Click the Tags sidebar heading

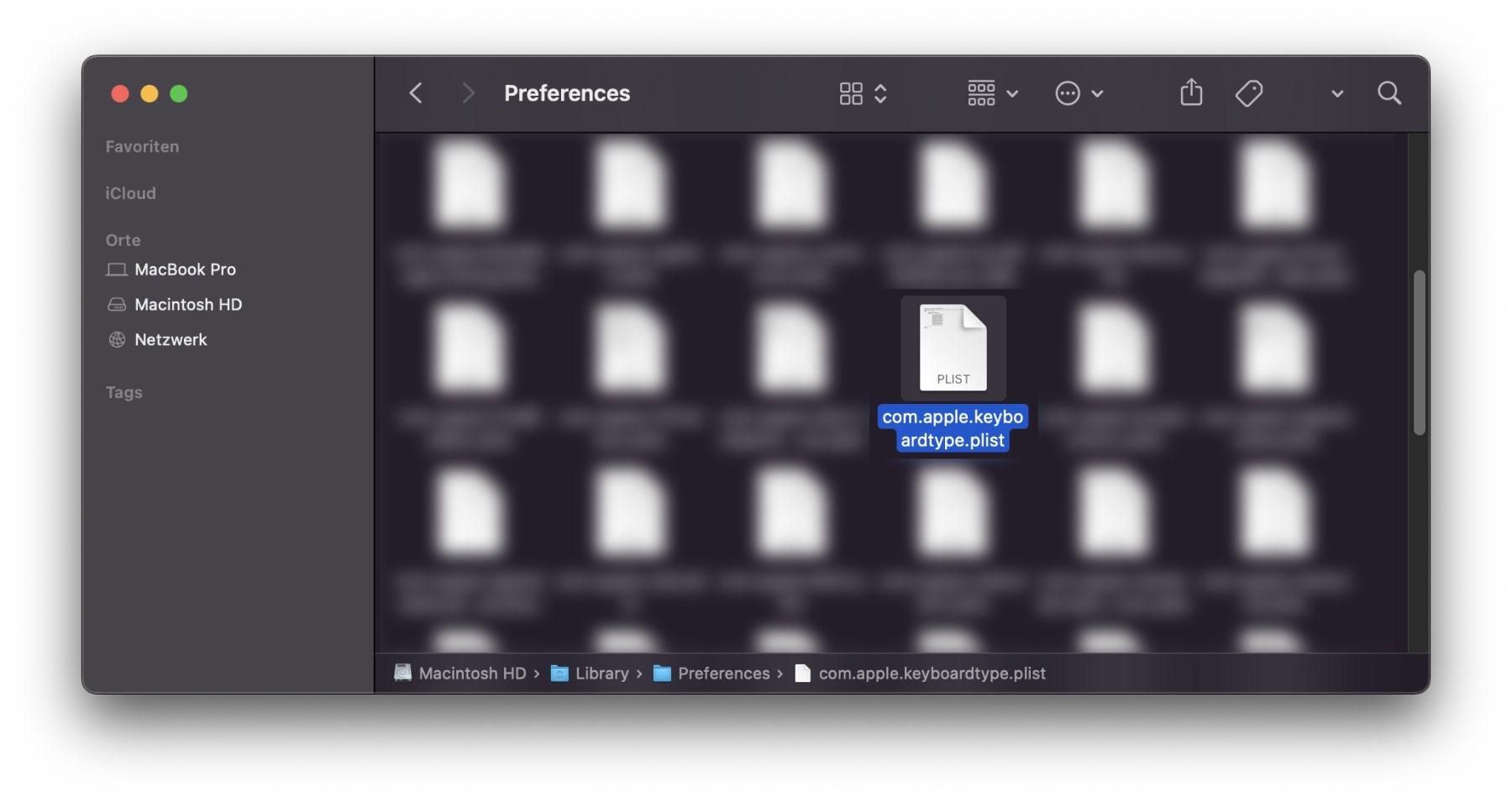pyautogui.click(x=123, y=393)
